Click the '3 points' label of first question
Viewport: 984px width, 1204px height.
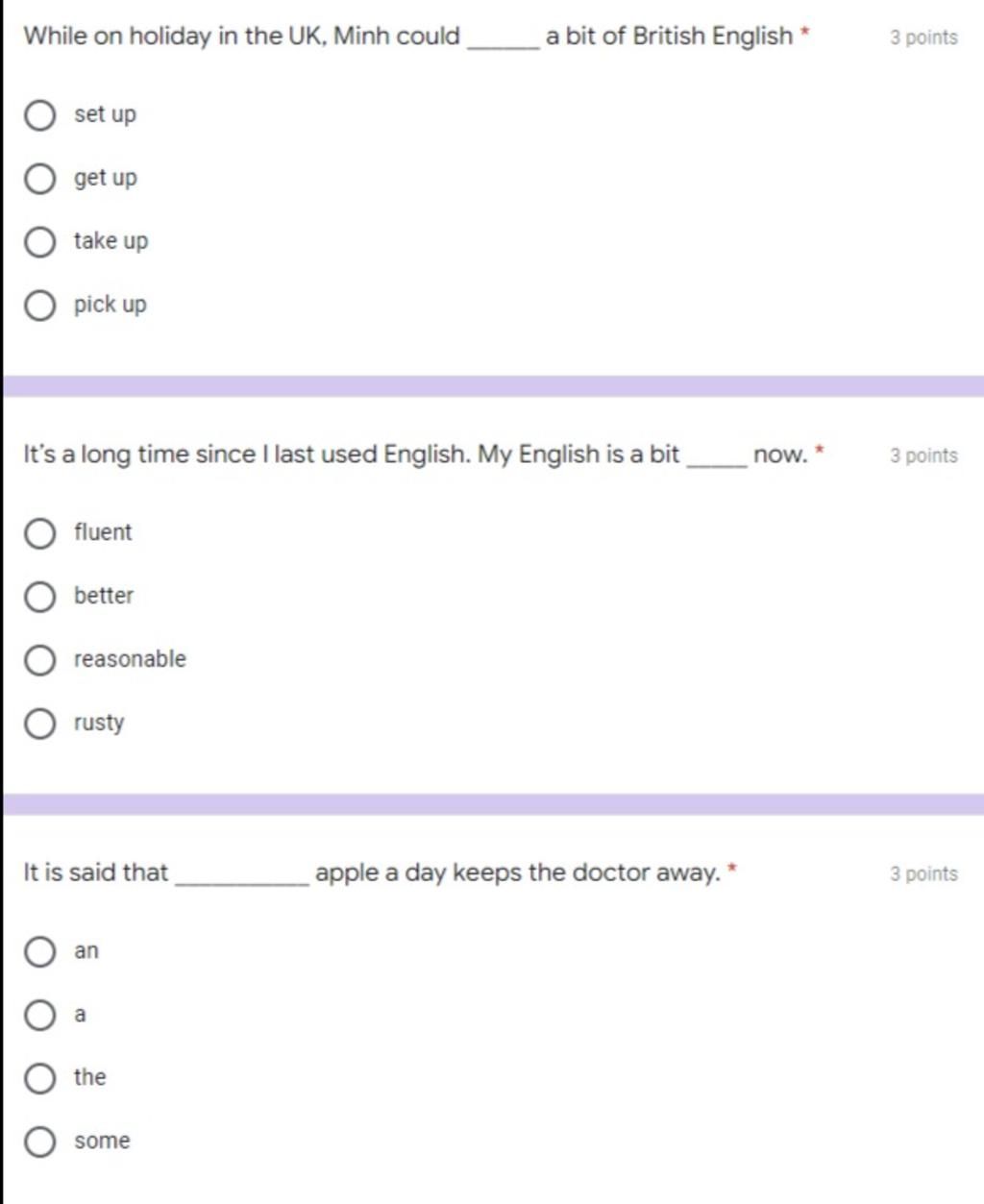(923, 37)
